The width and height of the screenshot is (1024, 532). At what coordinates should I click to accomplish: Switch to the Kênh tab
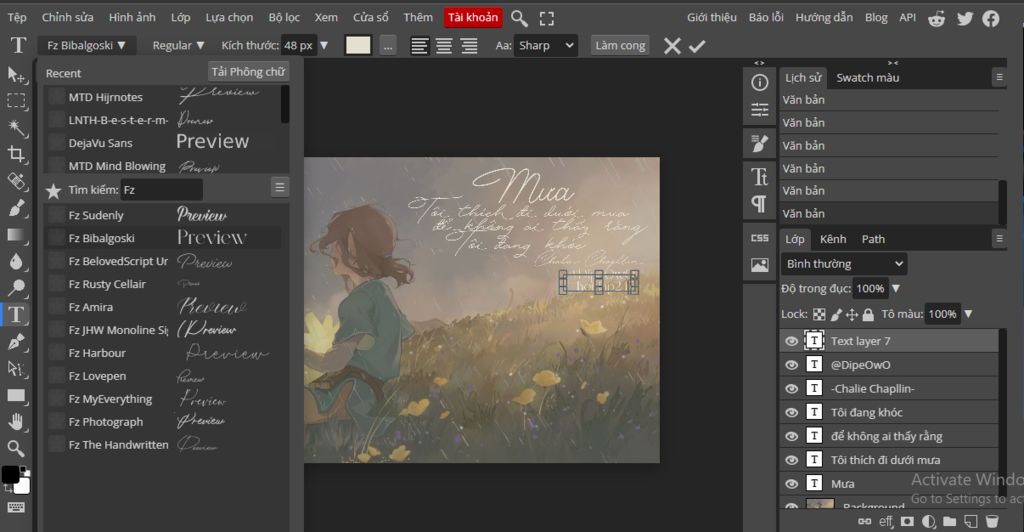click(x=833, y=239)
